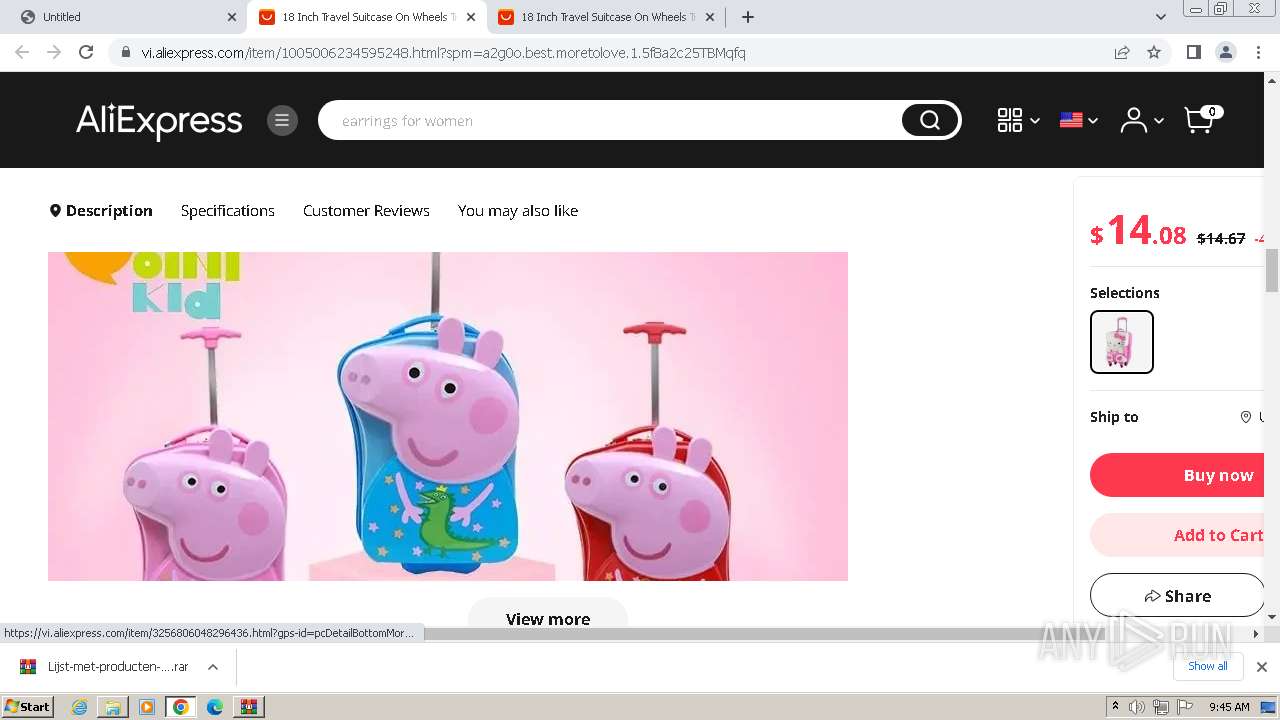Open the US flag country selector

tap(1079, 121)
